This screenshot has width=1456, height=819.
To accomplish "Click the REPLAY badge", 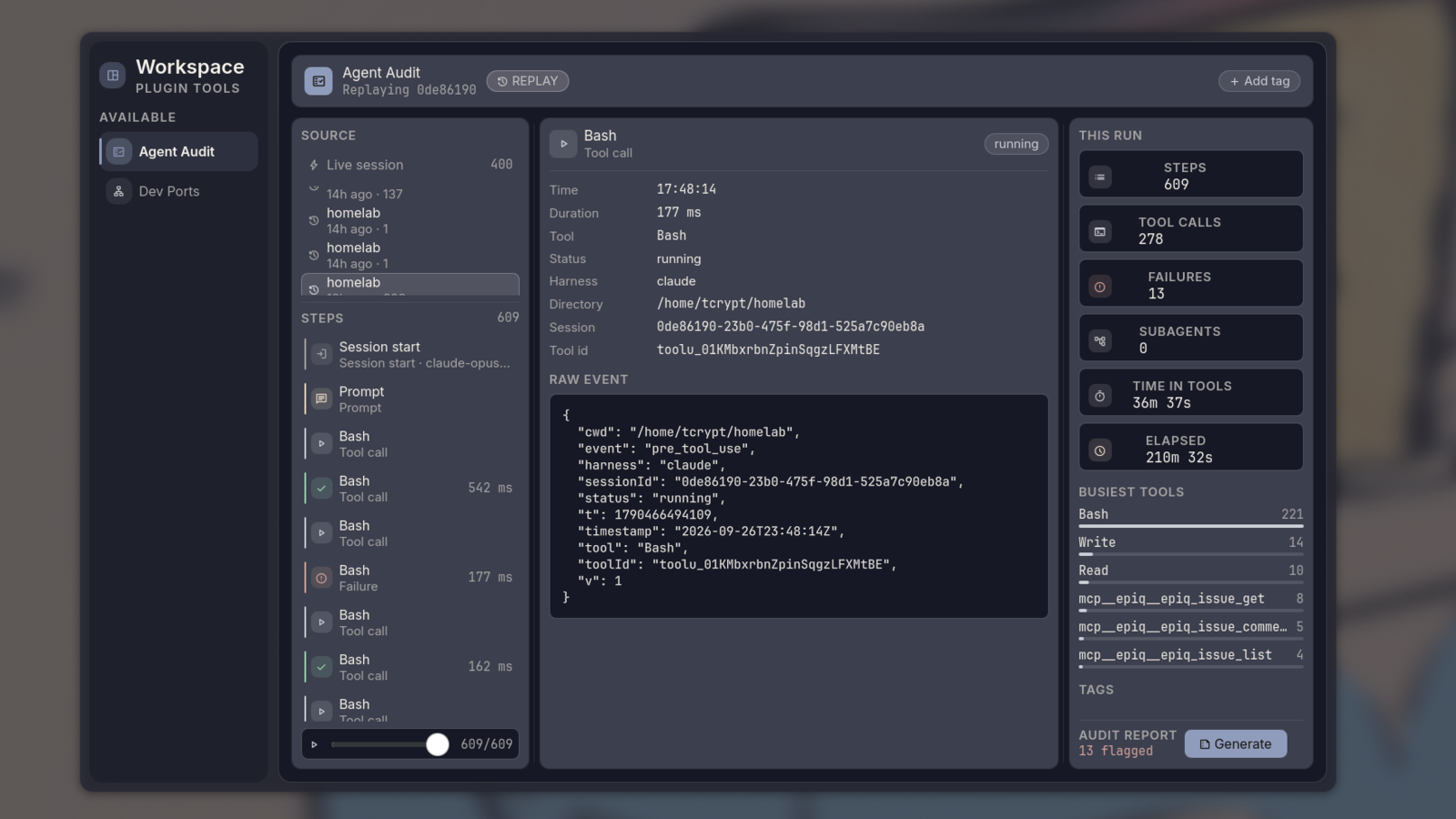I will pyautogui.click(x=528, y=81).
